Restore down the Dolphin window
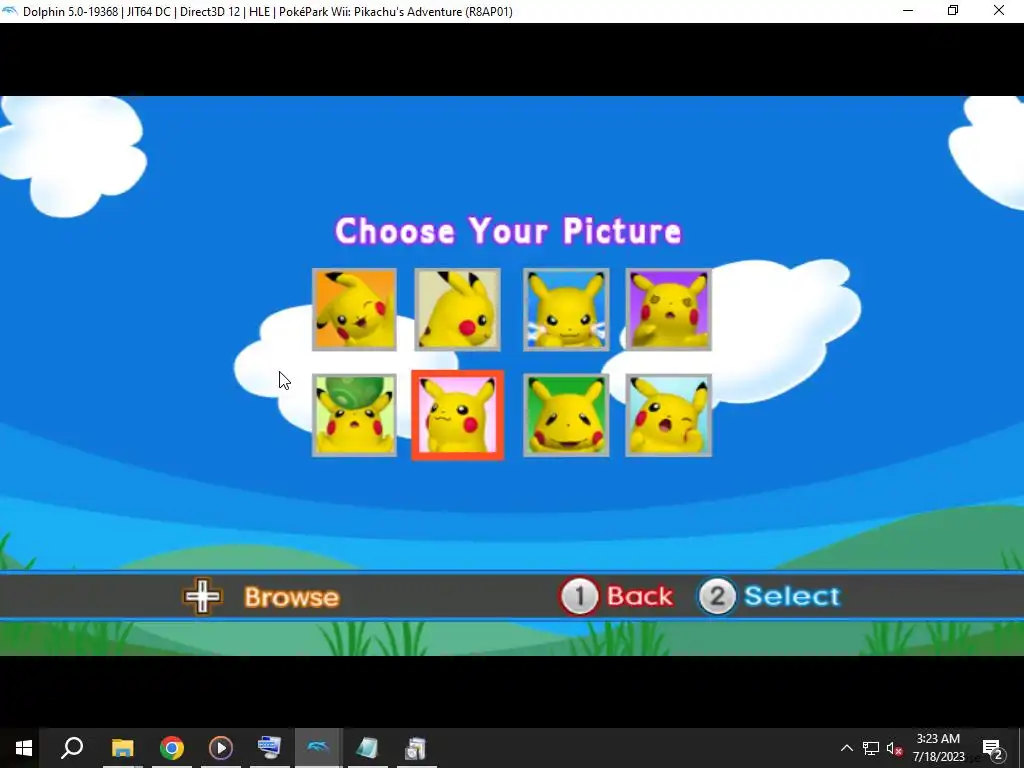Screen dimensions: 1024x768 pos(953,11)
